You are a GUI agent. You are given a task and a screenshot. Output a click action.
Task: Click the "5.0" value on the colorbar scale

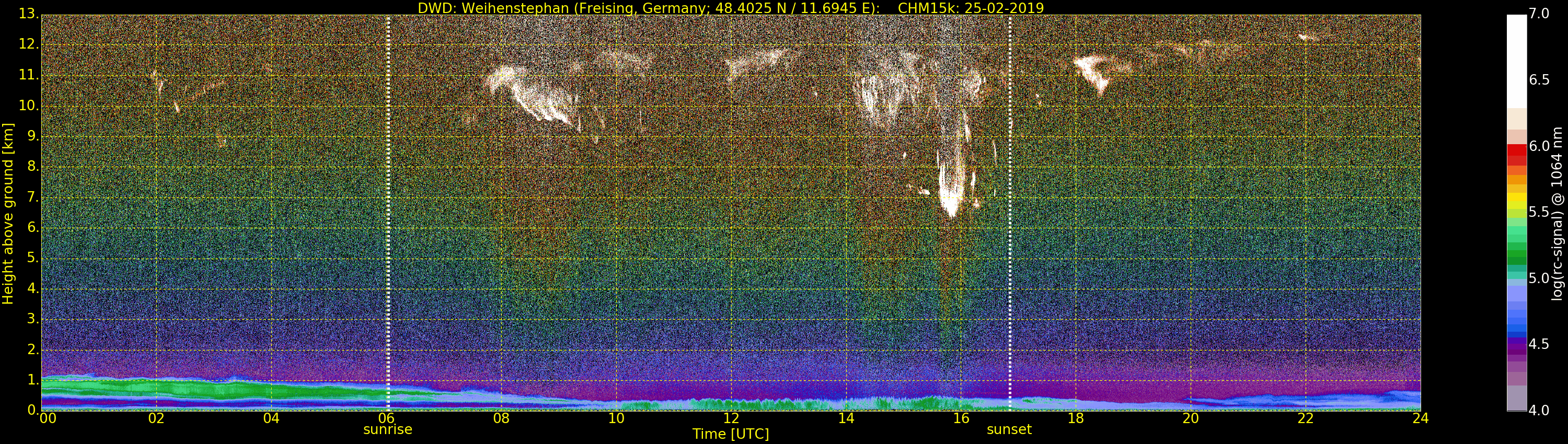point(1539,278)
